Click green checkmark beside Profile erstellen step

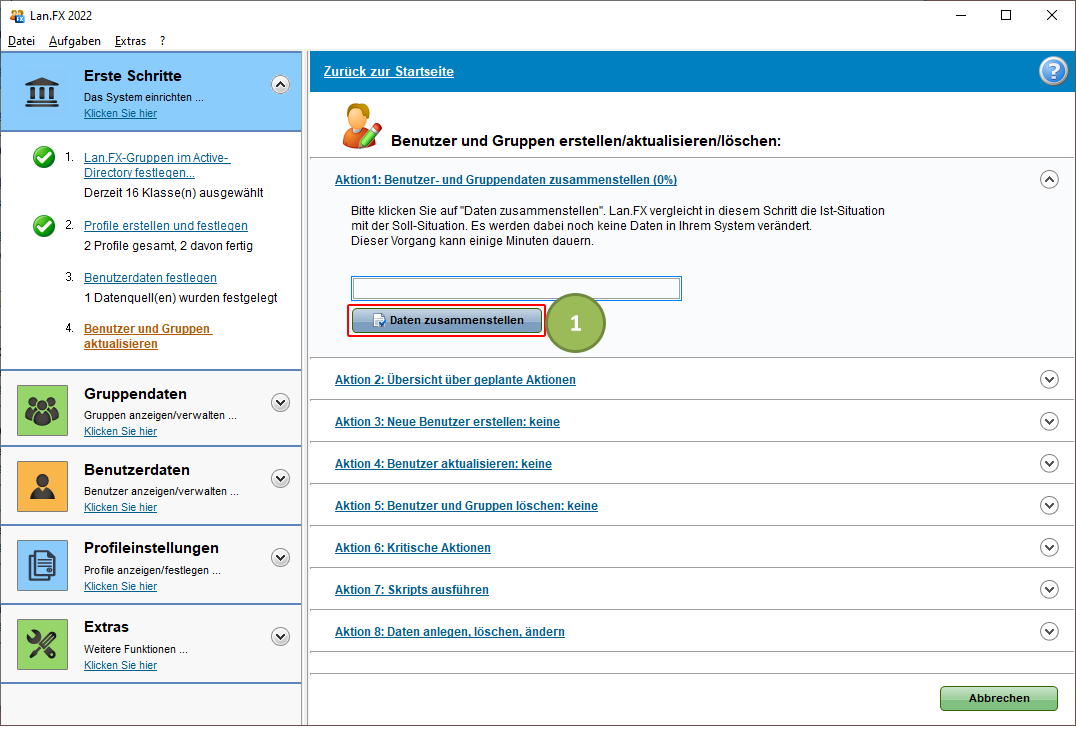tap(44, 226)
